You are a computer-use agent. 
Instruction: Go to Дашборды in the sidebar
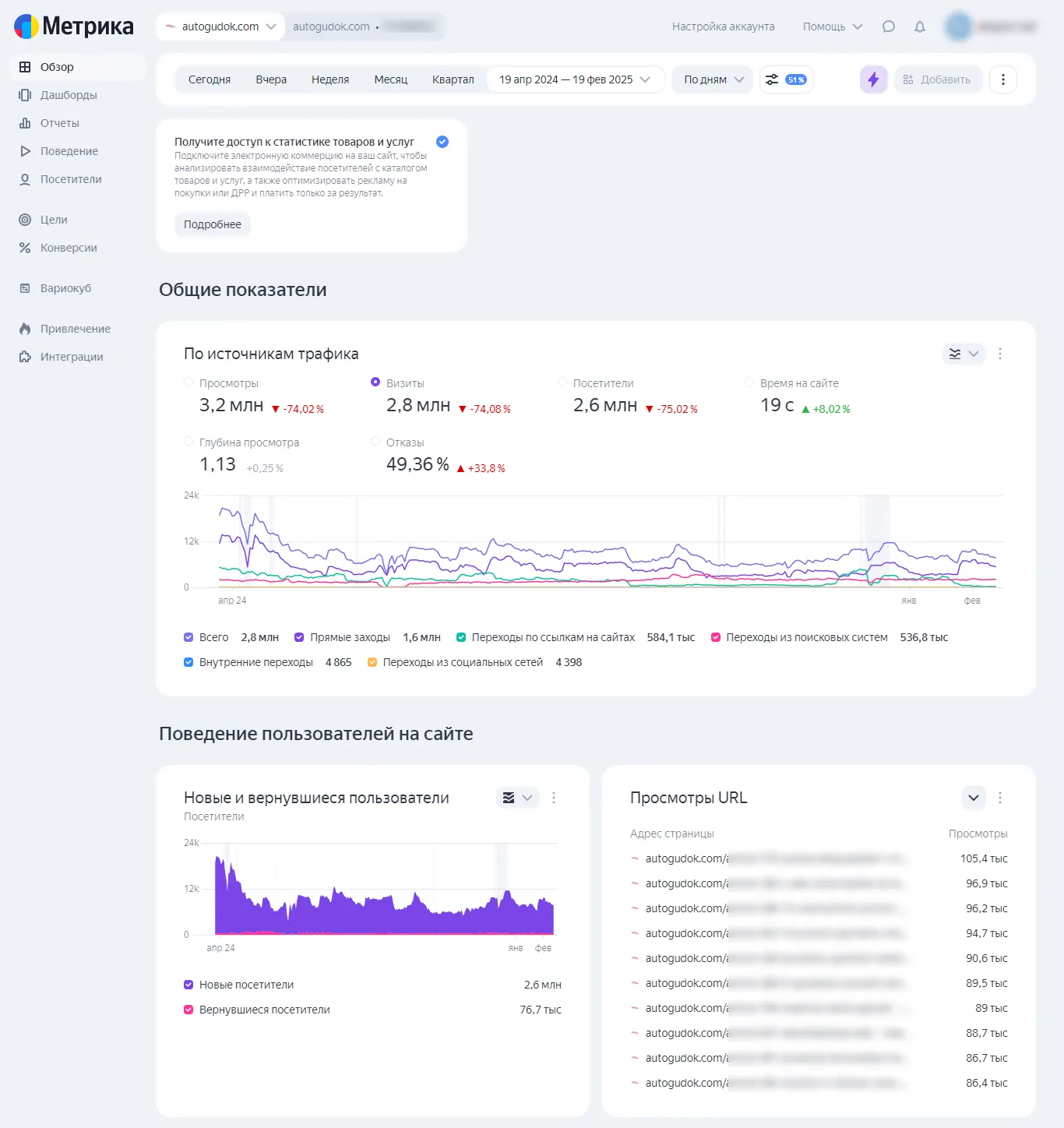(69, 95)
